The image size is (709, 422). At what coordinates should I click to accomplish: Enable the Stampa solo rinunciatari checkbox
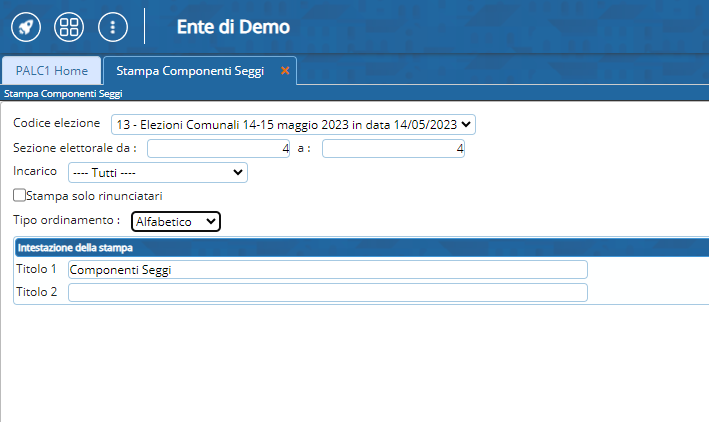[20, 196]
